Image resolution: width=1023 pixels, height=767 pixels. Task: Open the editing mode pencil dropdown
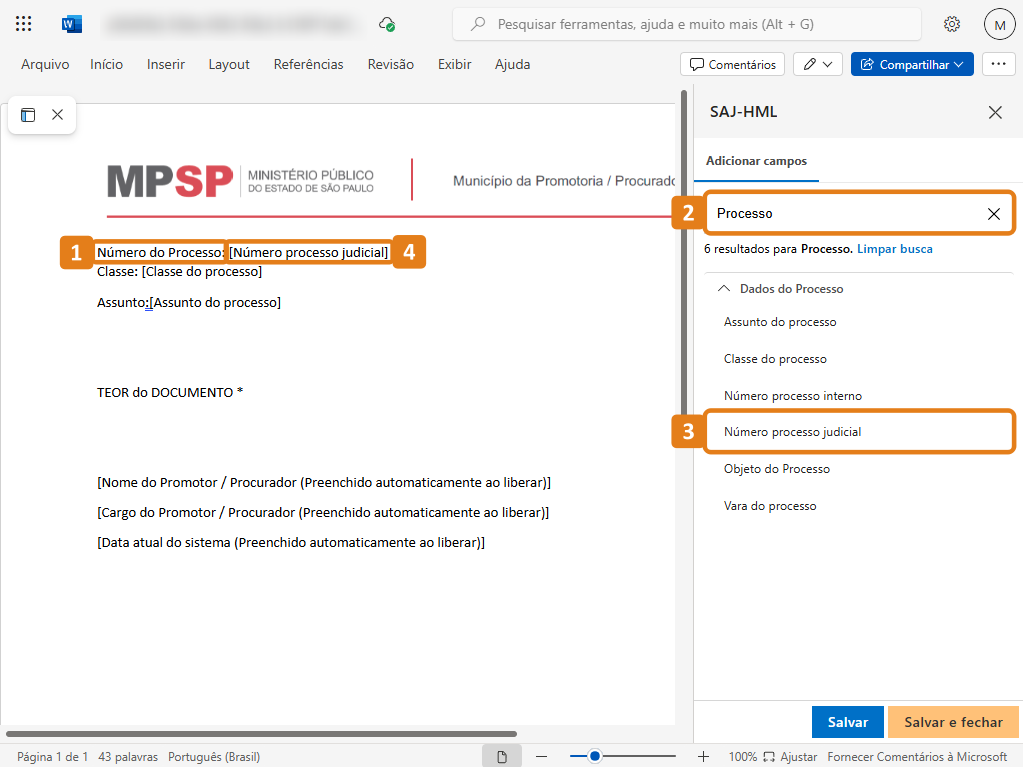point(818,64)
